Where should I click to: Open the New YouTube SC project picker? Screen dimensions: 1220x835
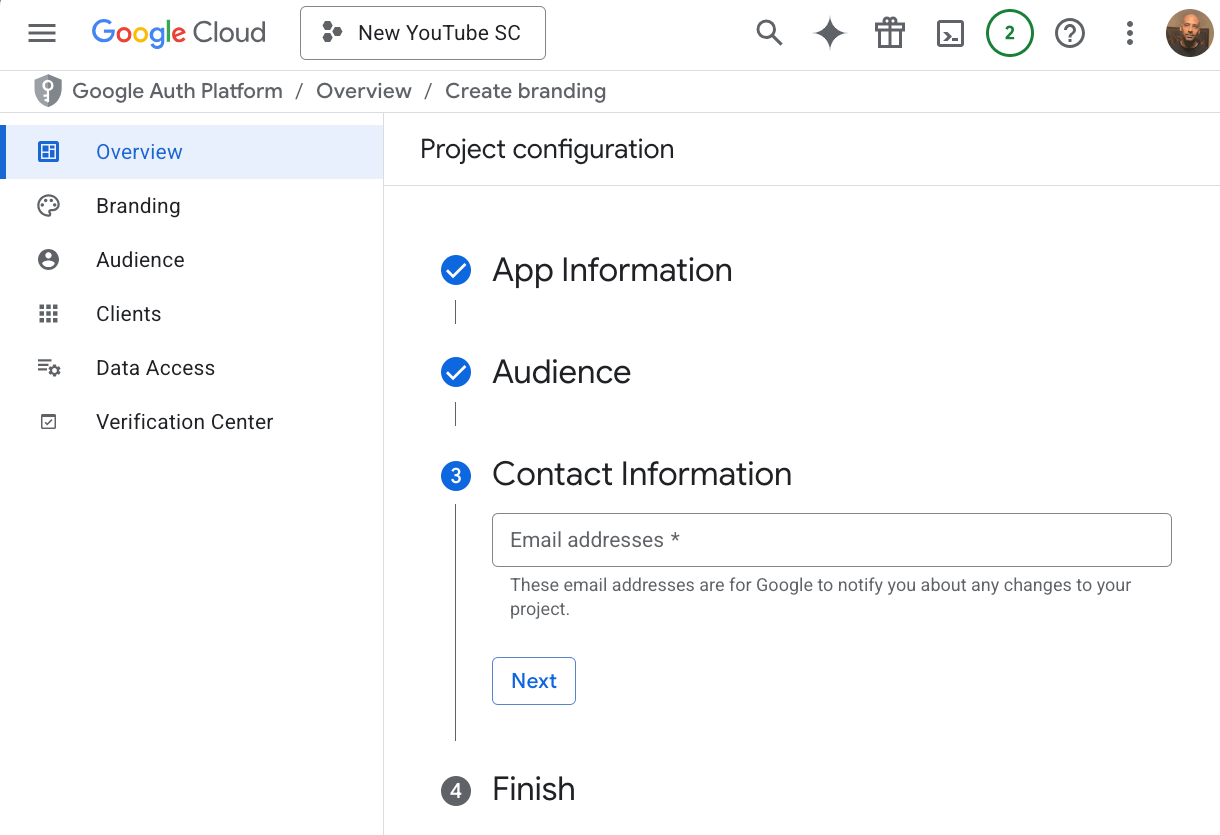coord(423,33)
